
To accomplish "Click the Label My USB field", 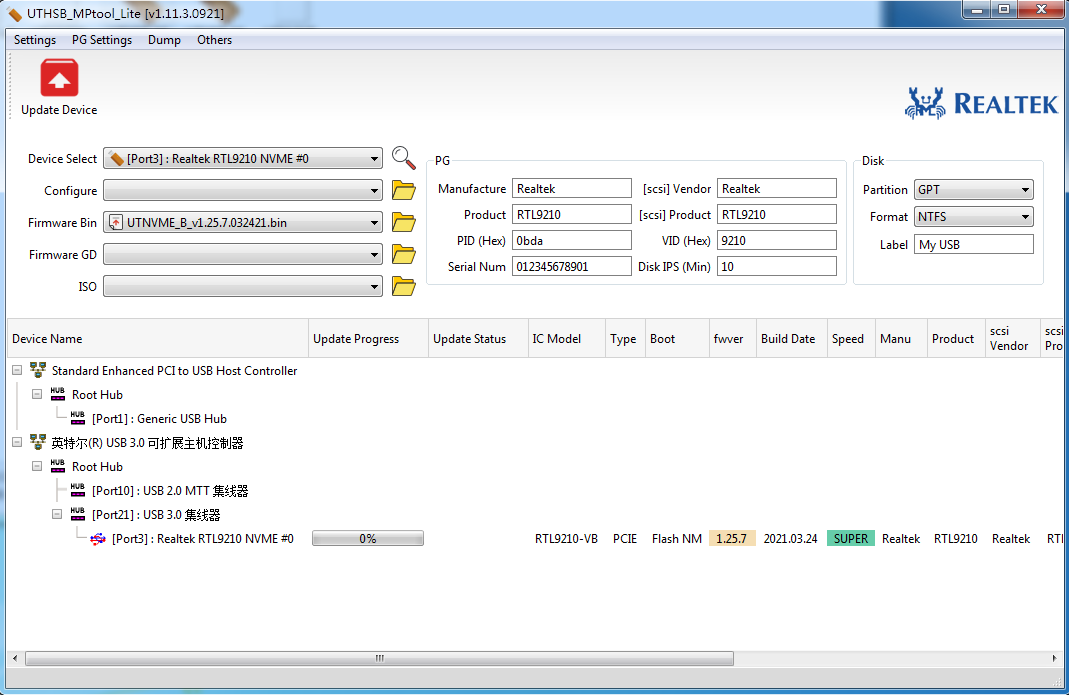I will click(x=974, y=244).
